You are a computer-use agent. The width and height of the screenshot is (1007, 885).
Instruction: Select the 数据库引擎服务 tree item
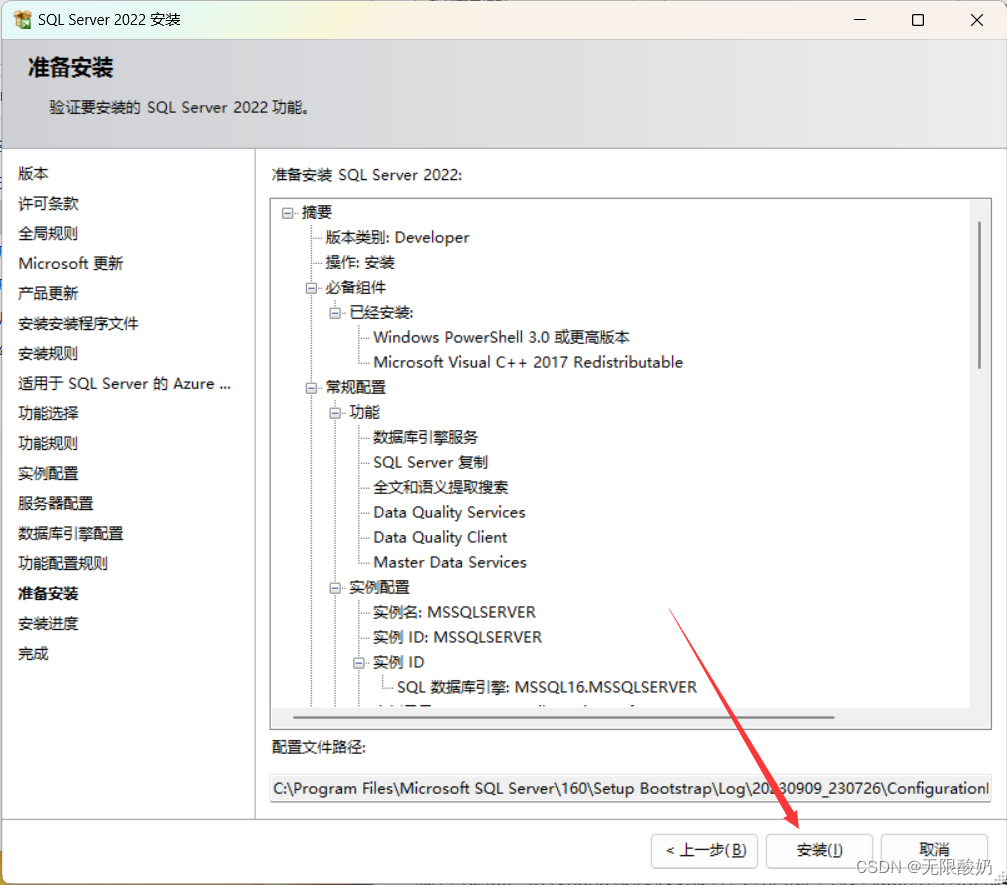tap(425, 437)
